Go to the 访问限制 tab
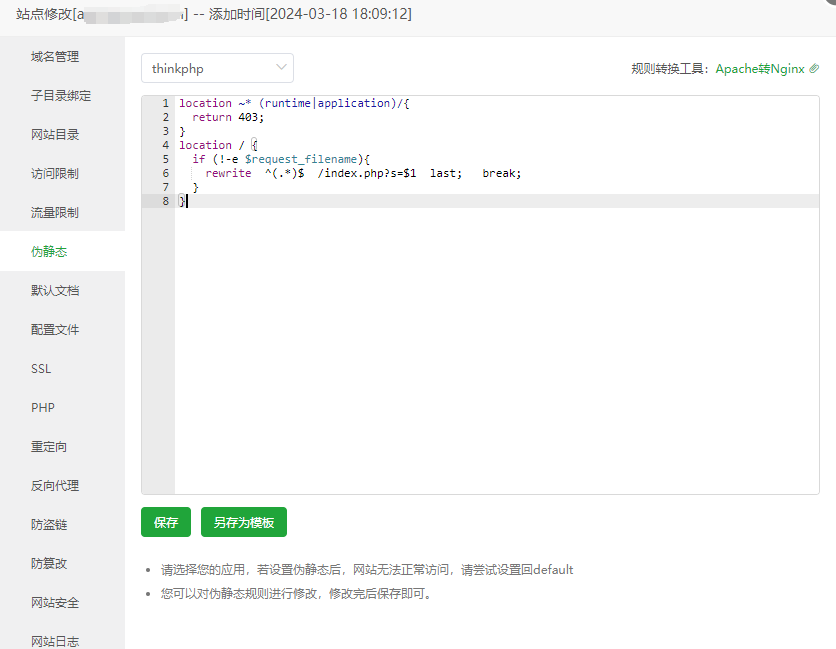Screen dimensions: 836x649 (x=55, y=174)
